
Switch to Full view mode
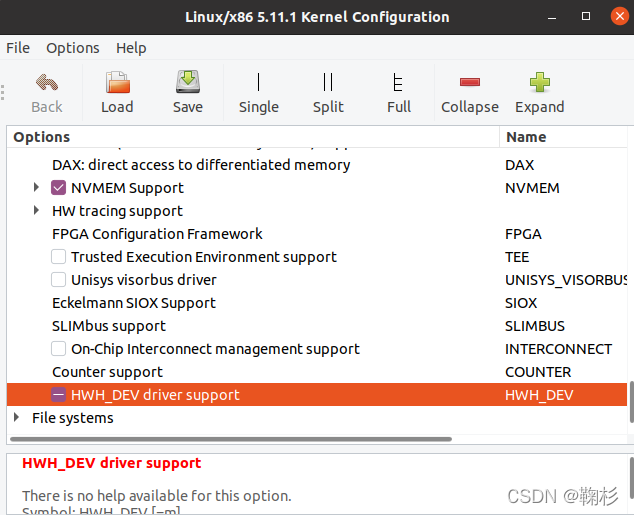click(x=399, y=93)
